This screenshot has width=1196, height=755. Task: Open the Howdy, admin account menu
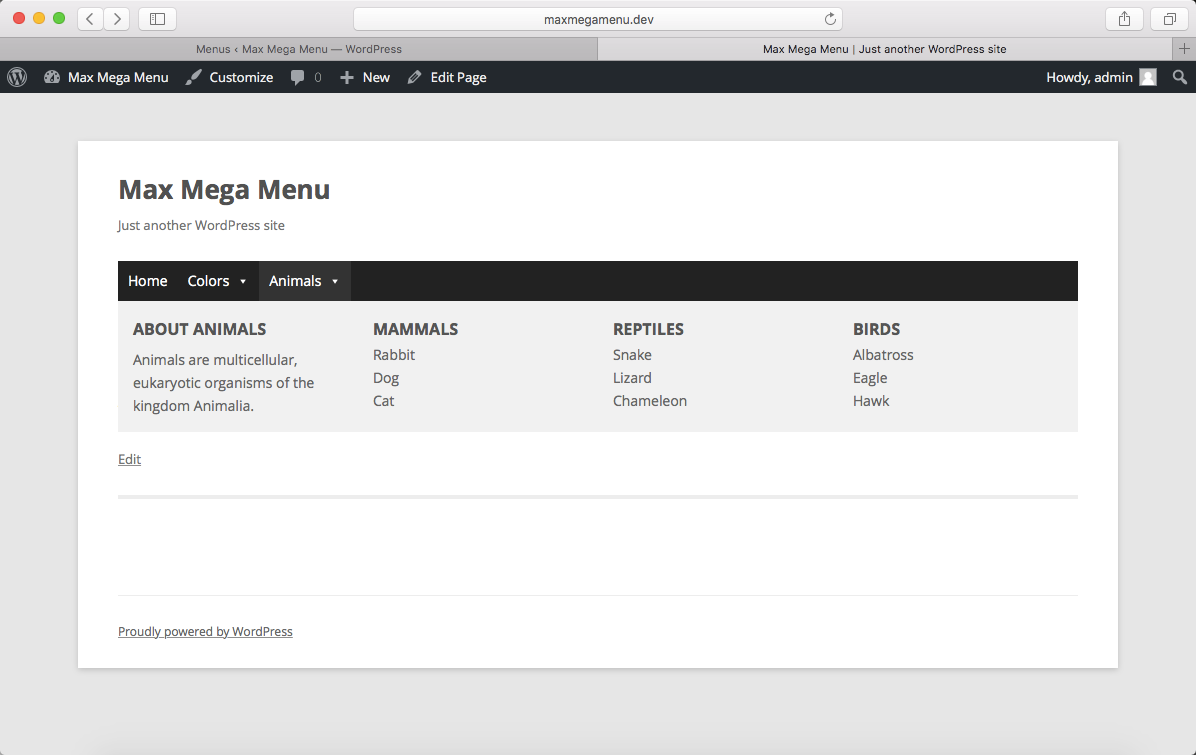pos(1090,77)
